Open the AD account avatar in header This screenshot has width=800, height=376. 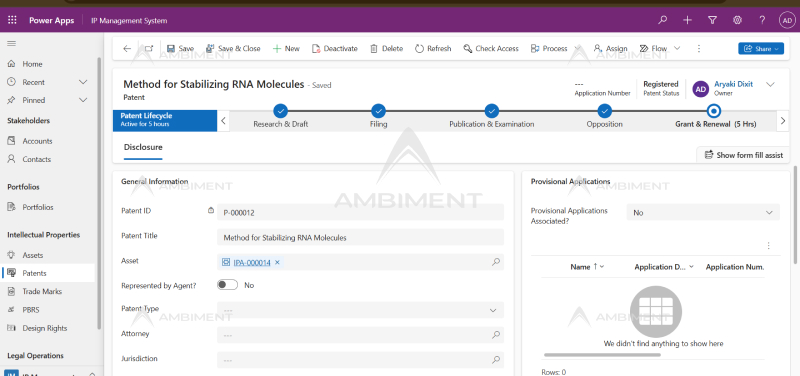(x=787, y=20)
